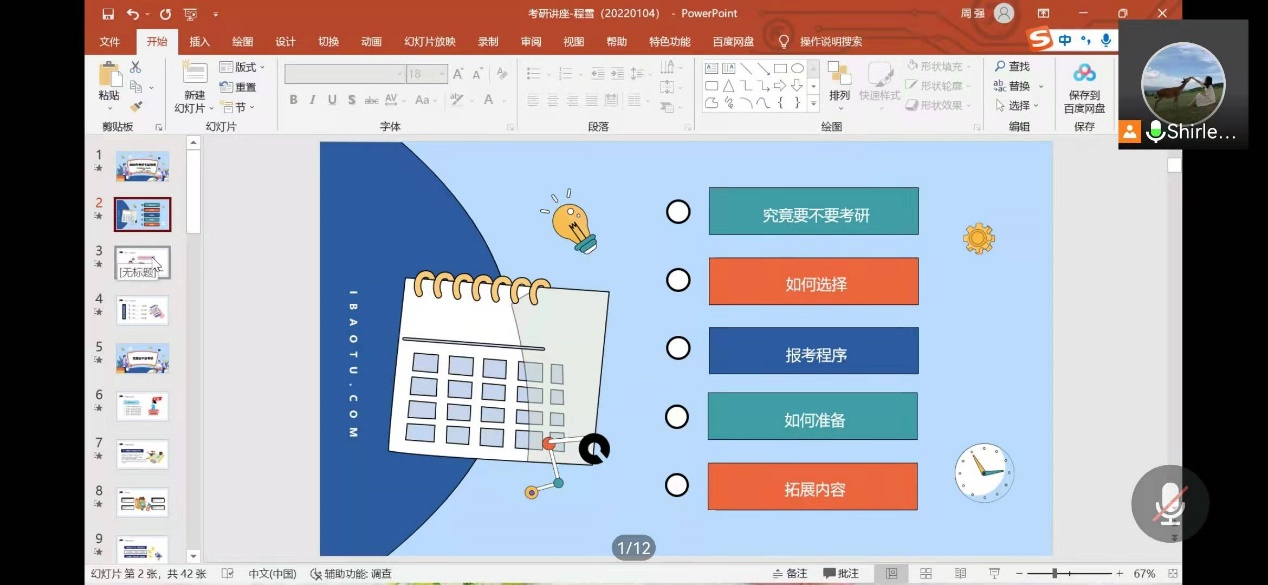The width and height of the screenshot is (1268, 585).
Task: Click the Reset (重置) slide button
Action: click(x=240, y=87)
